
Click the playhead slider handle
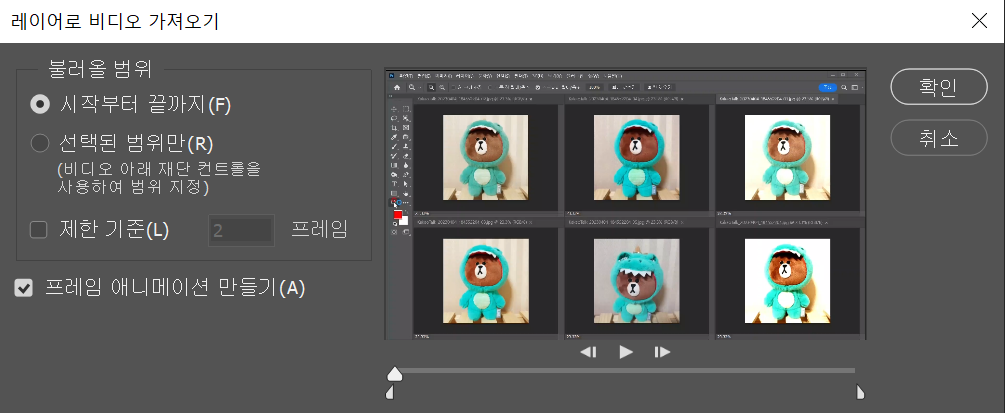[395, 373]
